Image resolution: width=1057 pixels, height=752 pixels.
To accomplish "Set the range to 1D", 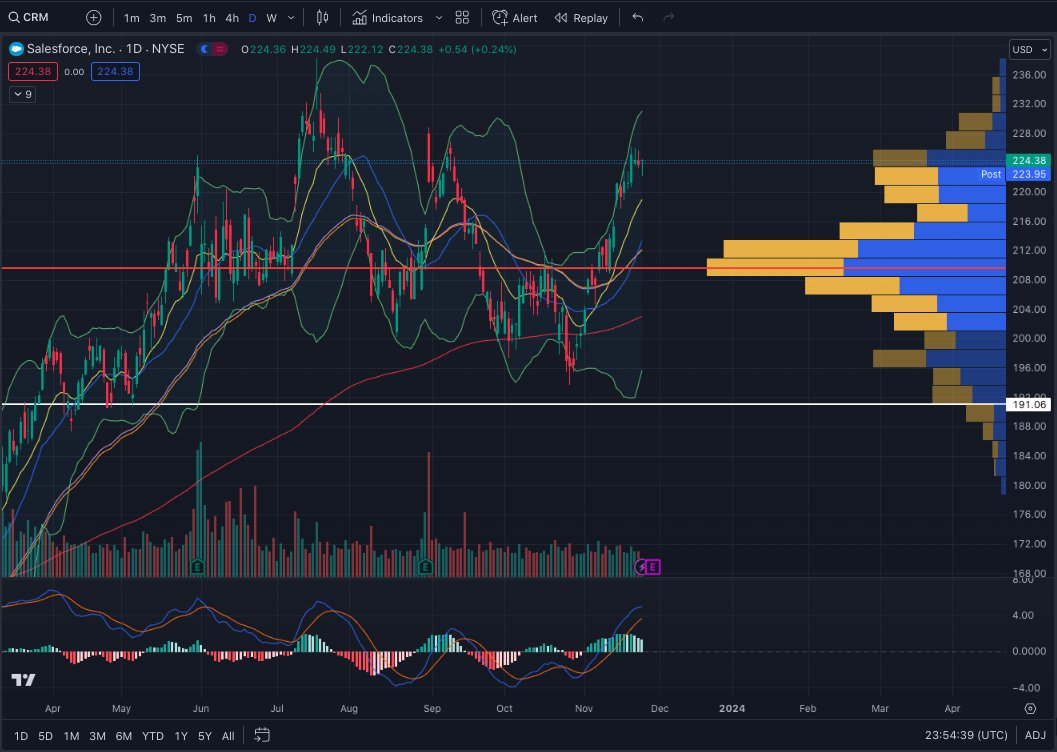I will [x=21, y=736].
